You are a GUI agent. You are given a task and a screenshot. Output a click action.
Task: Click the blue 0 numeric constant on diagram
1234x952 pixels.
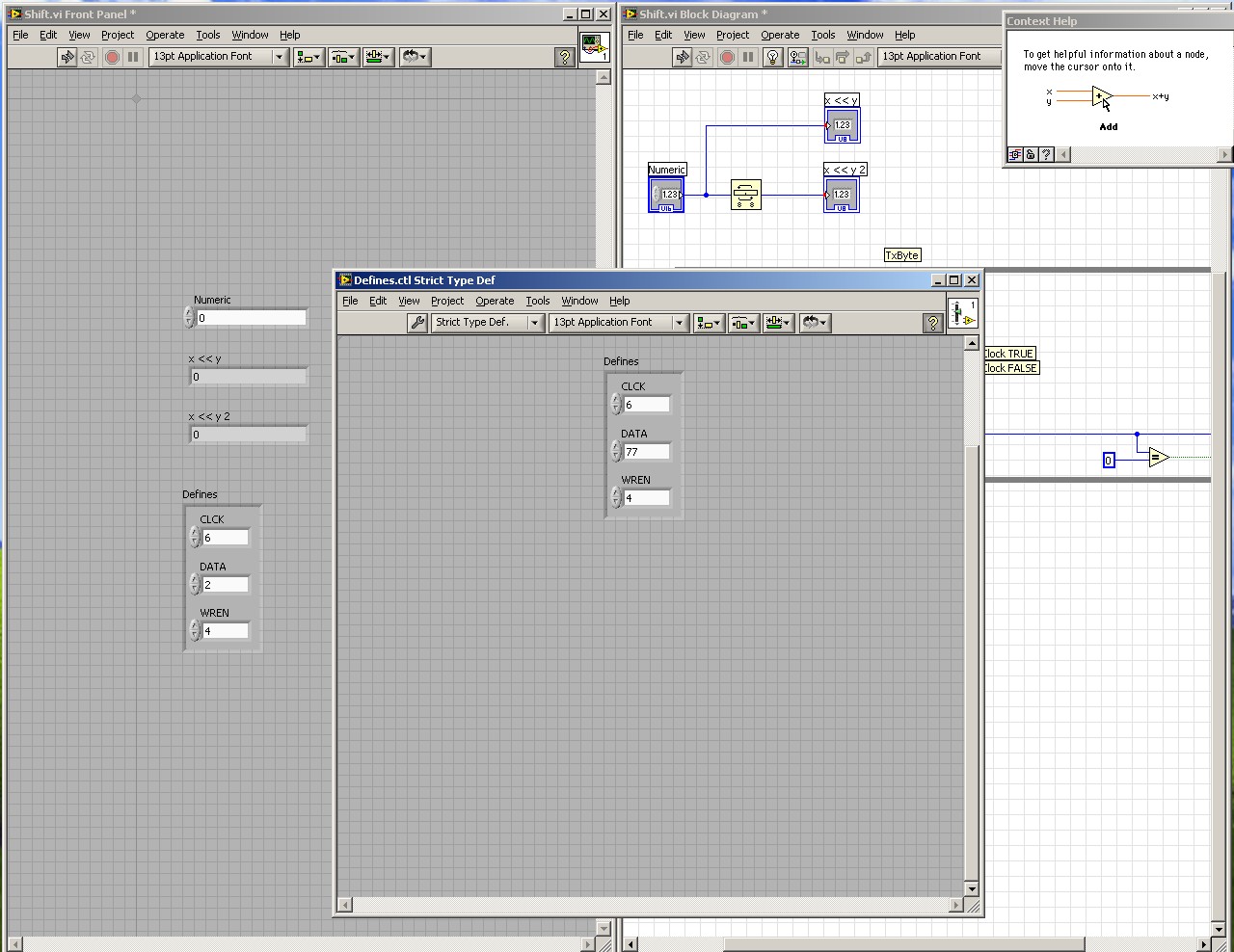click(x=1109, y=461)
